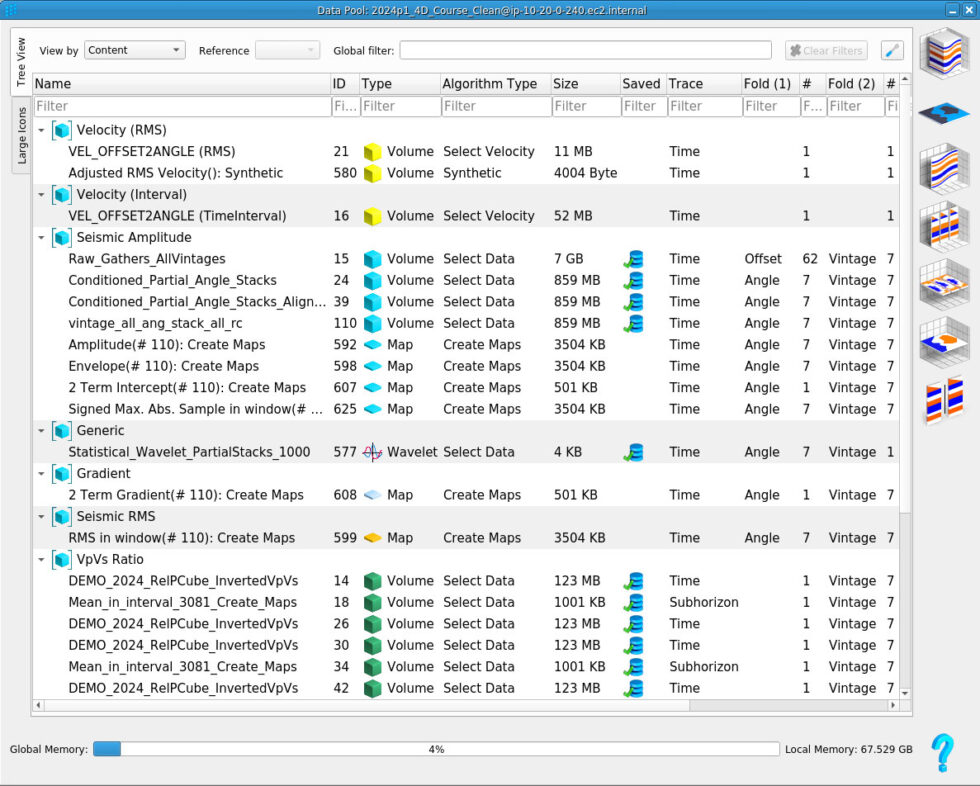
Task: Click yellow volume icon of VEL_OFFSET2ANGLE (TimeInterval)
Action: pos(372,216)
